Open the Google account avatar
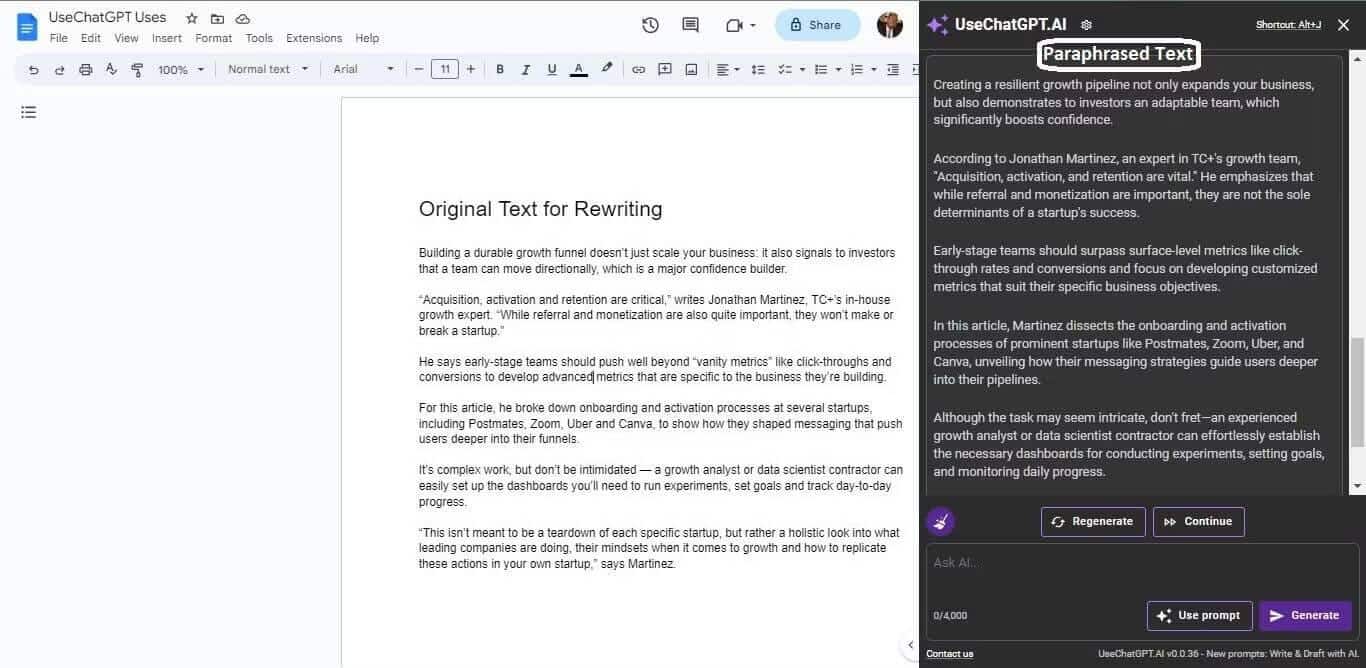1366x668 pixels. [x=889, y=25]
